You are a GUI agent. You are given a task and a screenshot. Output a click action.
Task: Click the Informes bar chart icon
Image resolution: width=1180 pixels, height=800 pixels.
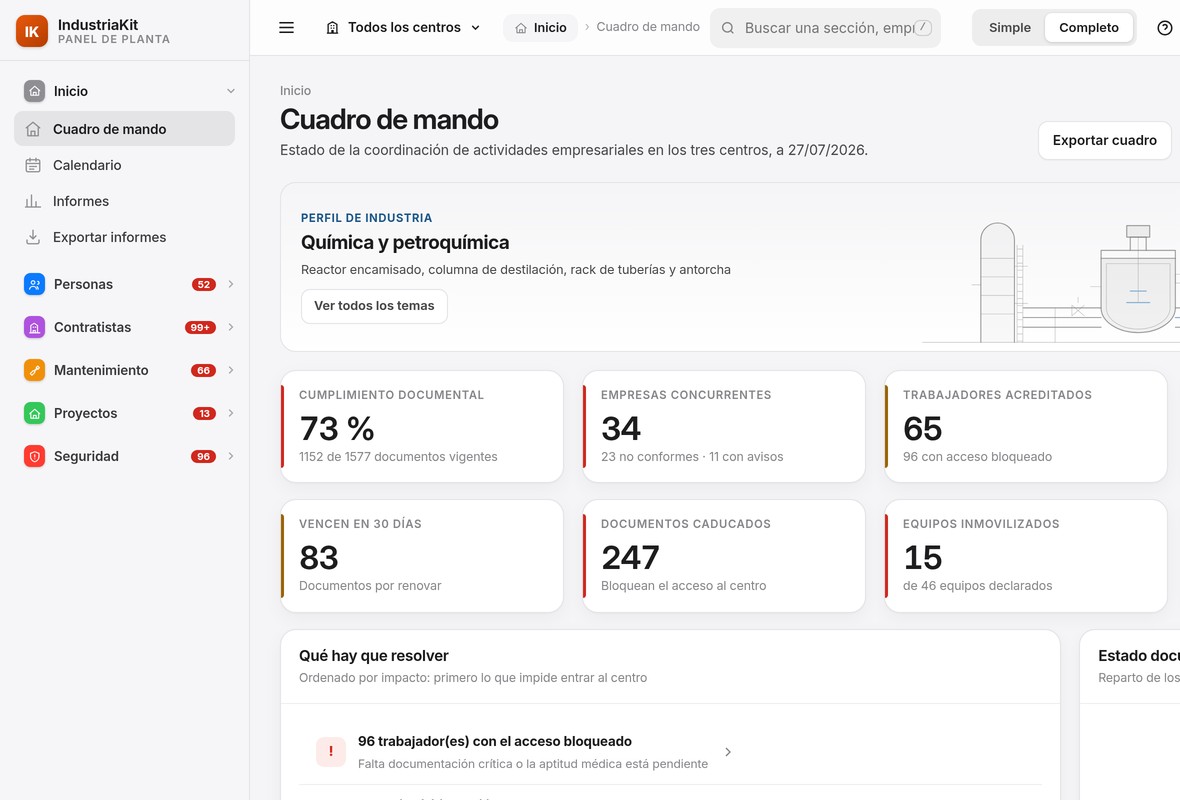tap(33, 201)
